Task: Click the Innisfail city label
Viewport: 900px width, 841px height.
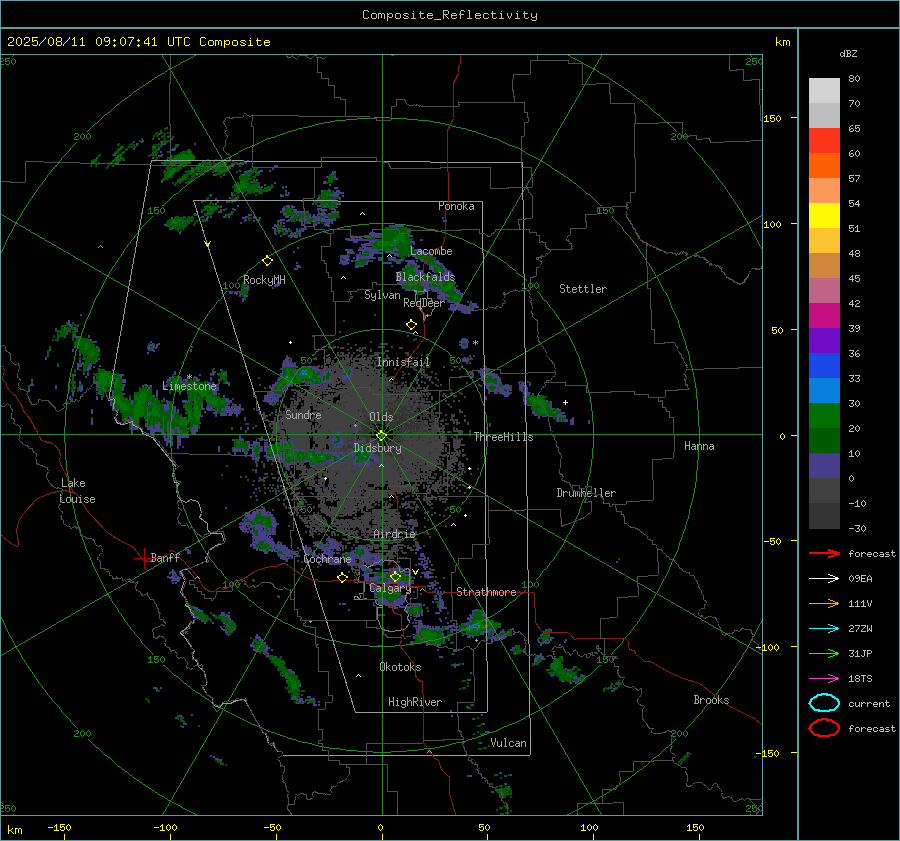Action: pyautogui.click(x=403, y=362)
